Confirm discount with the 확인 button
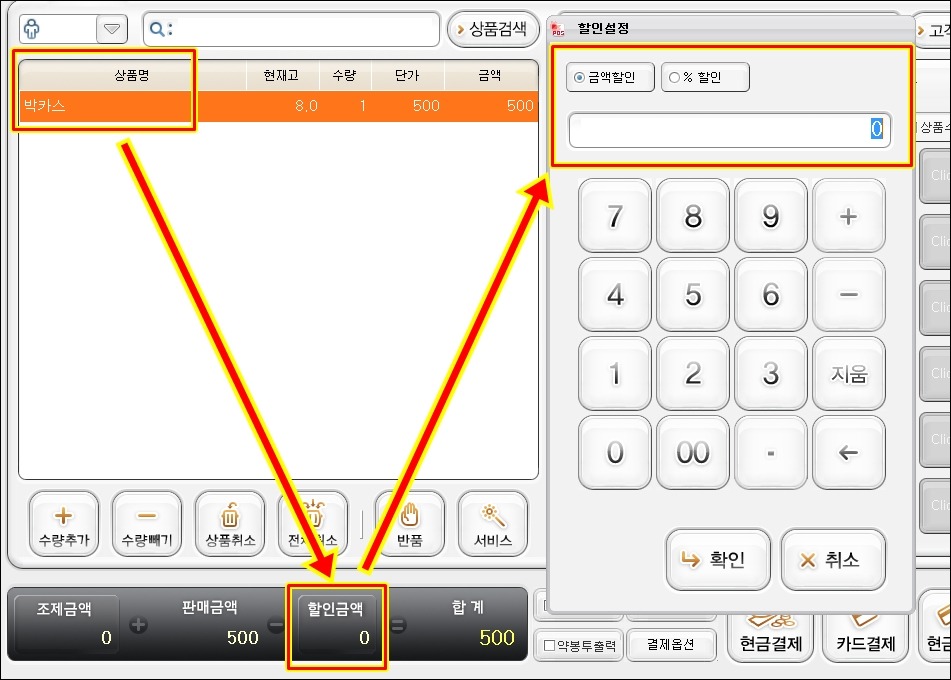The image size is (951, 680). tap(717, 560)
